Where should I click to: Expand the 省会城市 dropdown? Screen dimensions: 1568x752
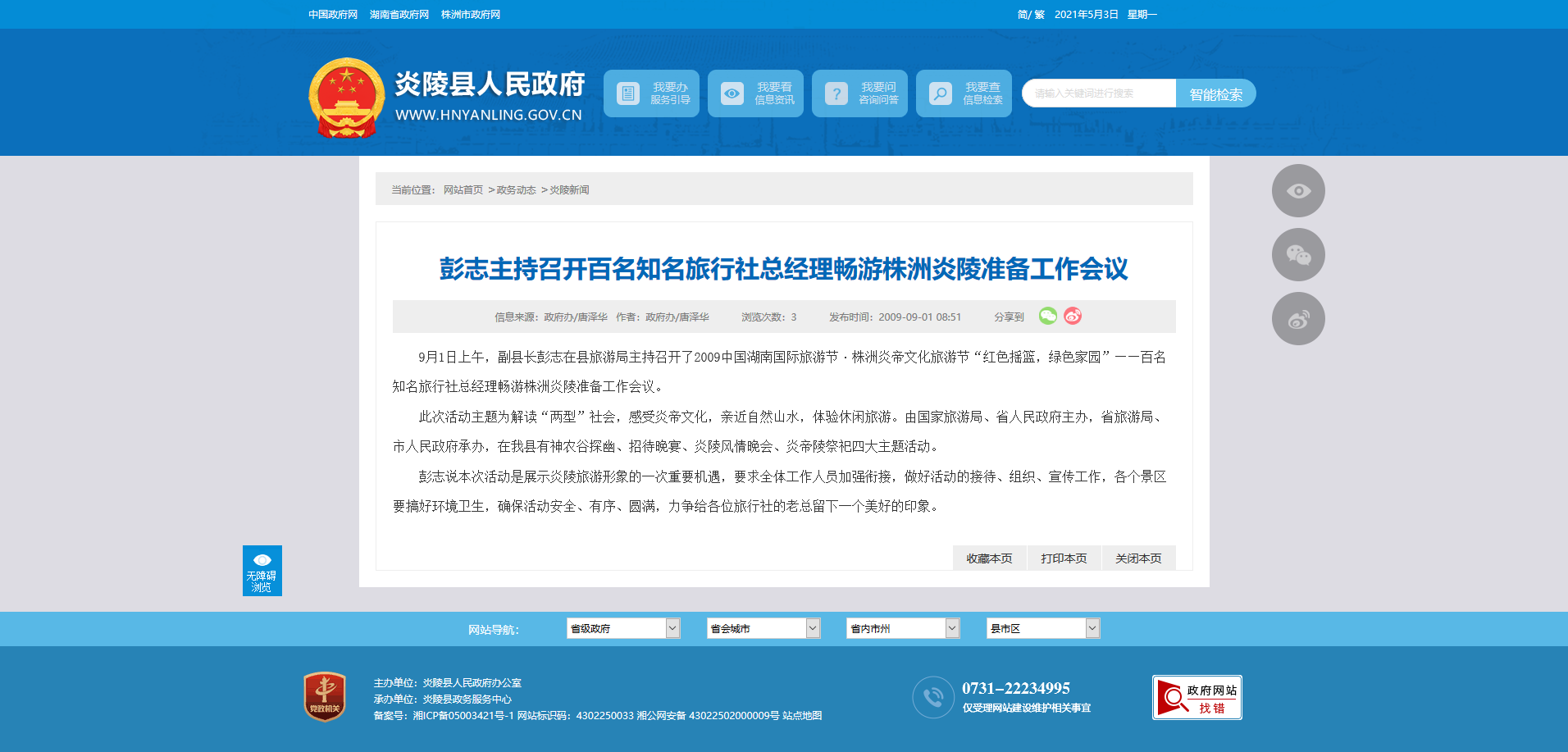[x=763, y=628]
